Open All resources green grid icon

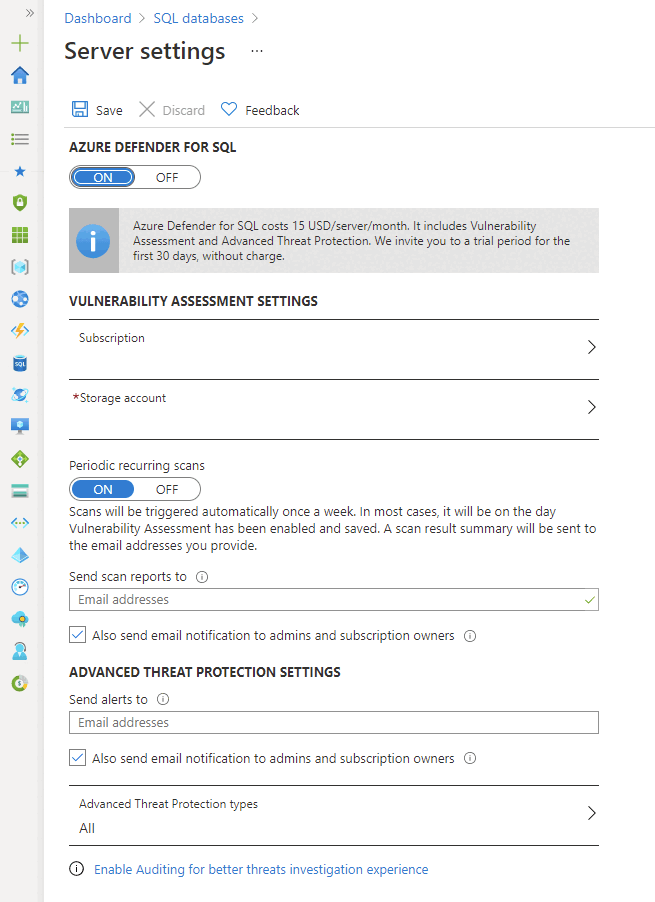[x=20, y=235]
